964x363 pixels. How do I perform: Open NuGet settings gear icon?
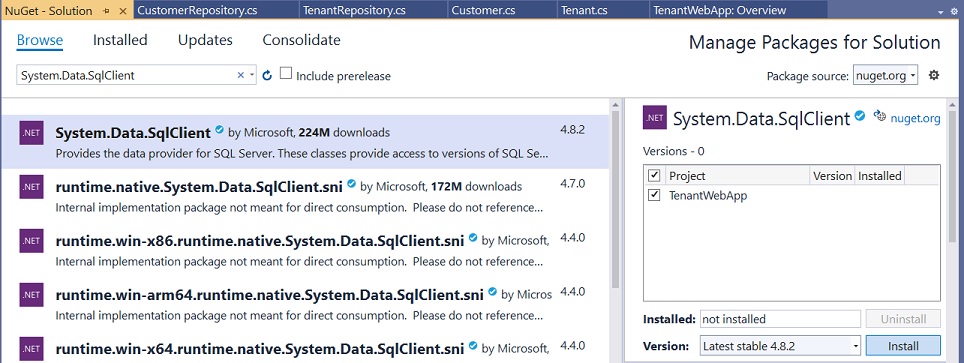click(934, 75)
